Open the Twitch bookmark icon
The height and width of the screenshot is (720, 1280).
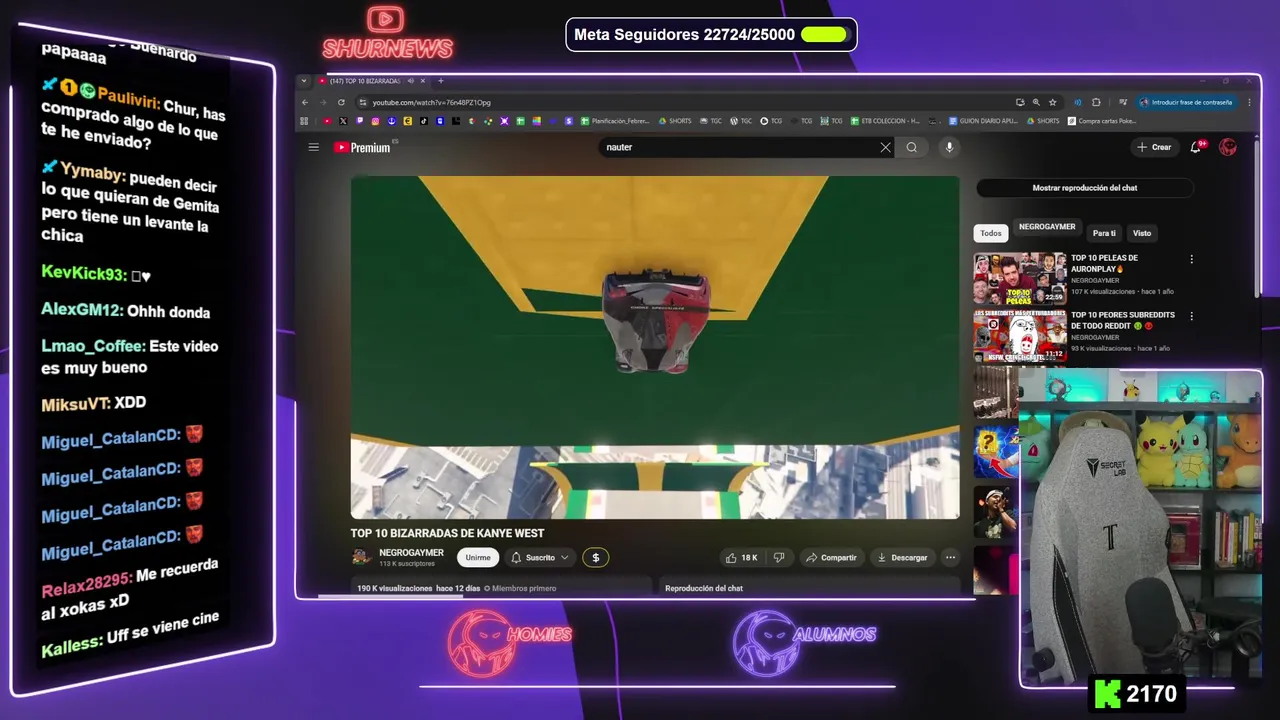(360, 121)
